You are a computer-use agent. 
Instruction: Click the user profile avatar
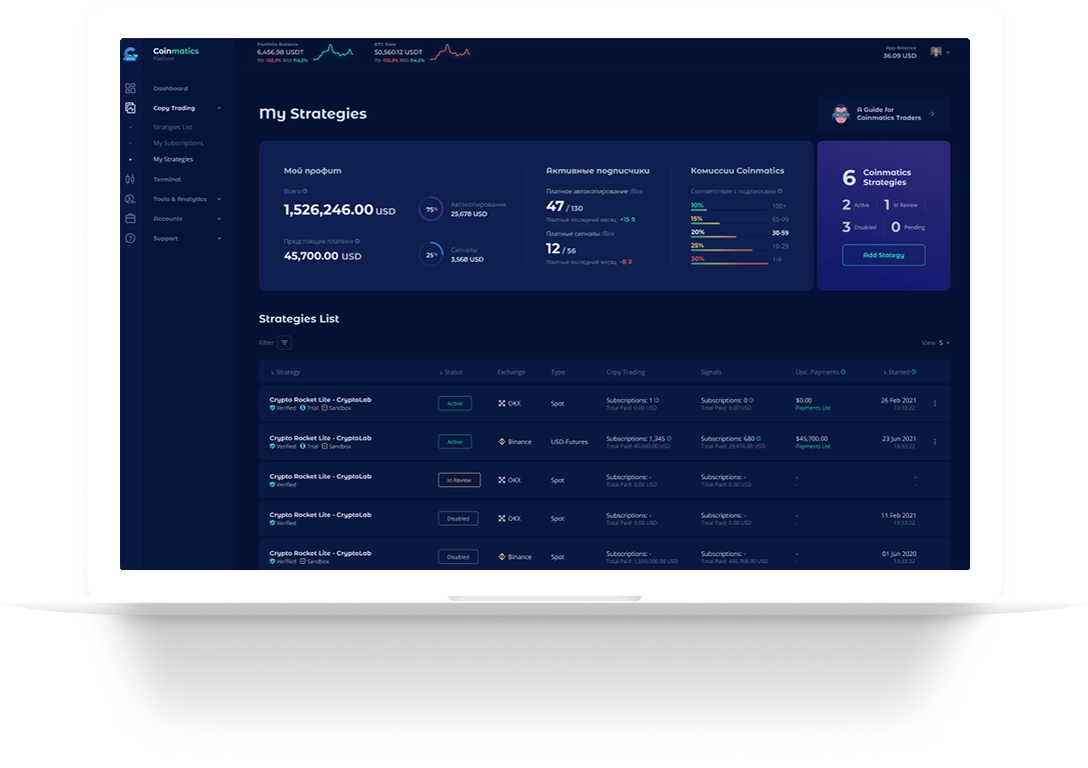(936, 52)
